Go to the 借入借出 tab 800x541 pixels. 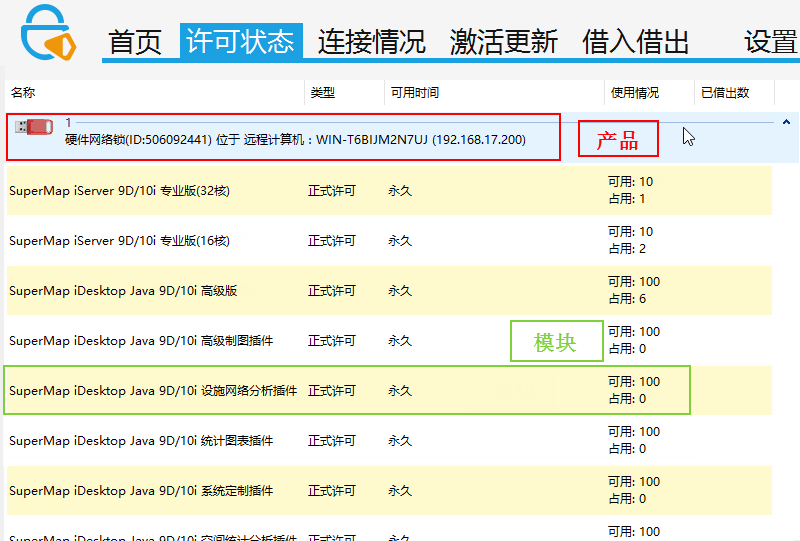[636, 41]
